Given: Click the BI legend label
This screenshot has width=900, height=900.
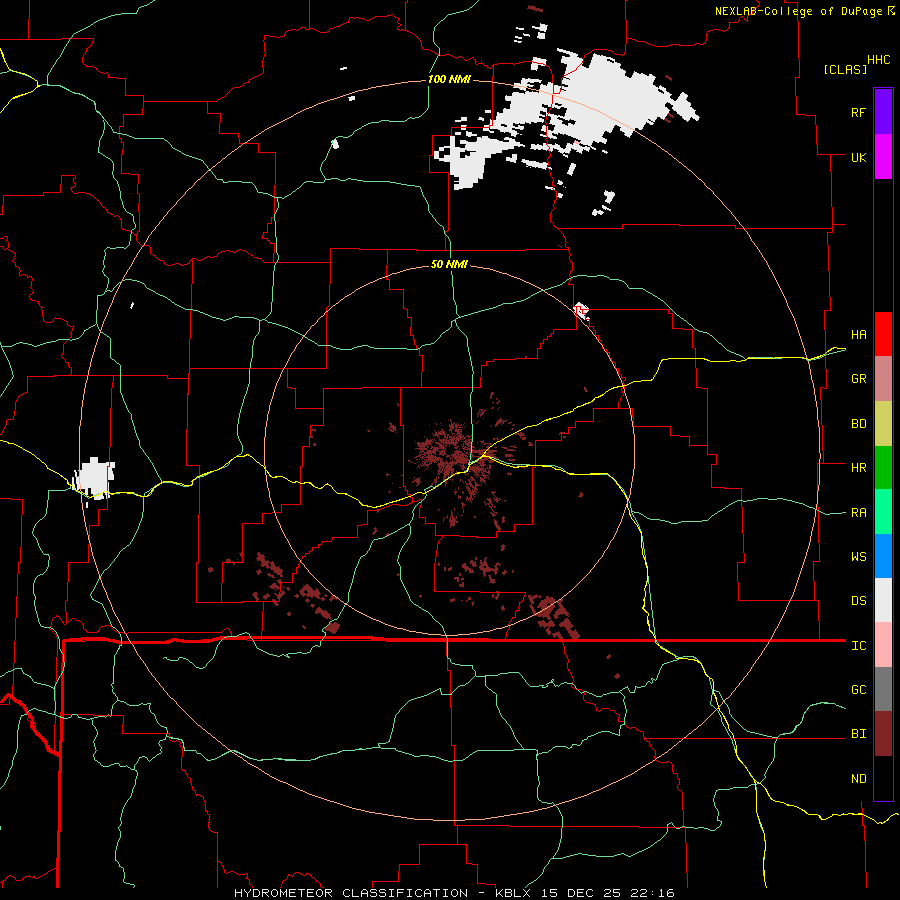Looking at the screenshot, I should click(858, 734).
